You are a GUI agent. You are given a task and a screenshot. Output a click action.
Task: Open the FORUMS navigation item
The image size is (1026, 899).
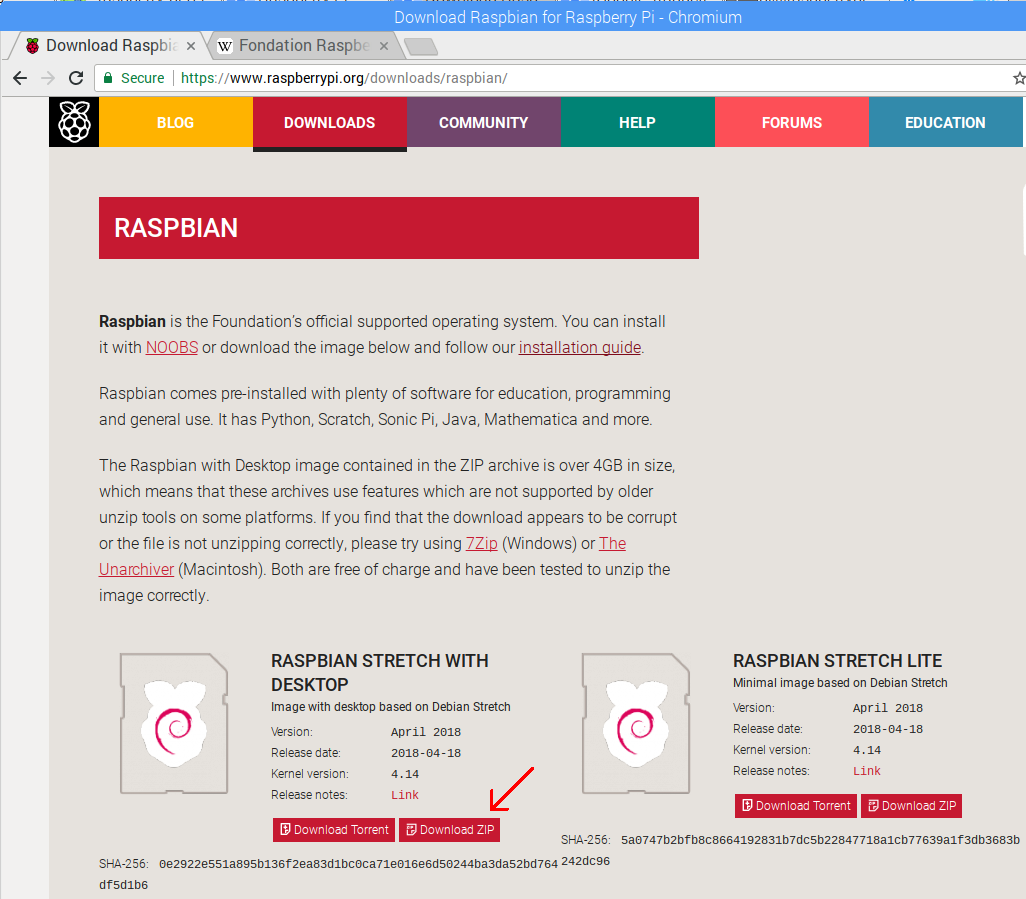pos(792,122)
